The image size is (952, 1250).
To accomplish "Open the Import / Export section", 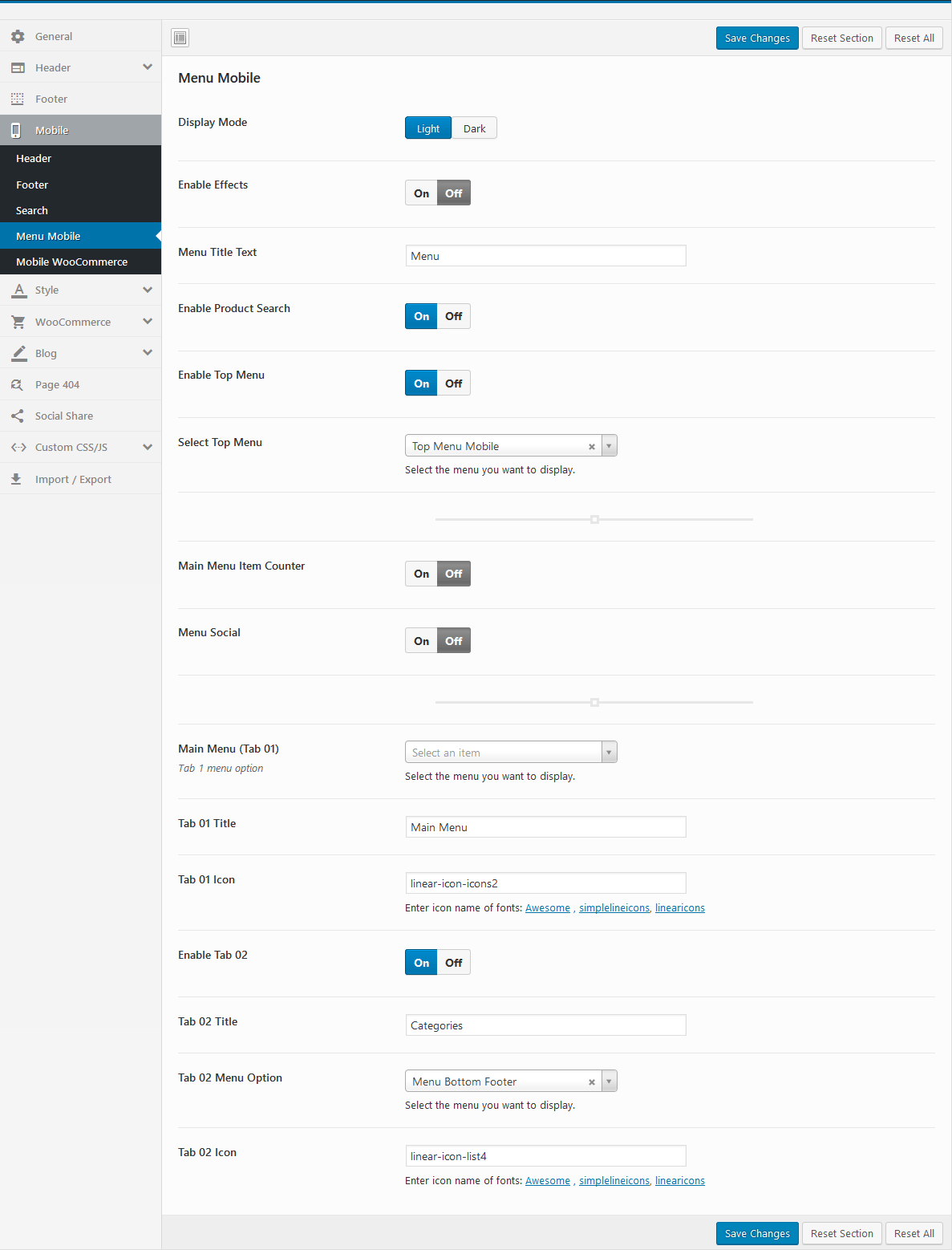I will tap(80, 479).
